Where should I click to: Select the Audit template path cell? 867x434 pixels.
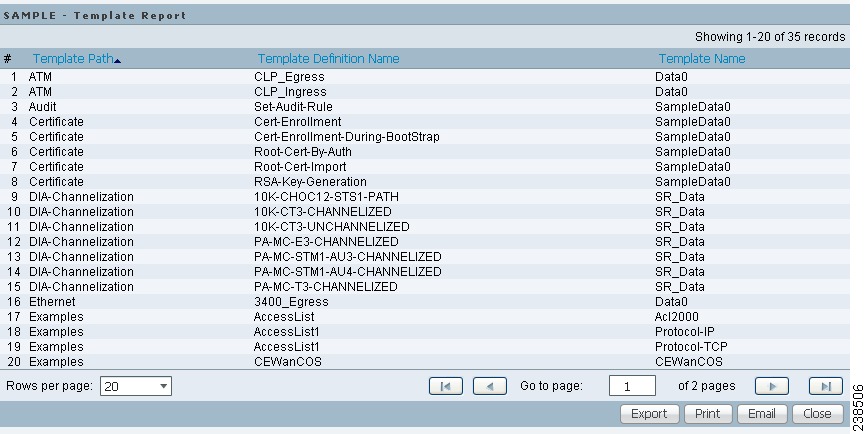(x=43, y=107)
